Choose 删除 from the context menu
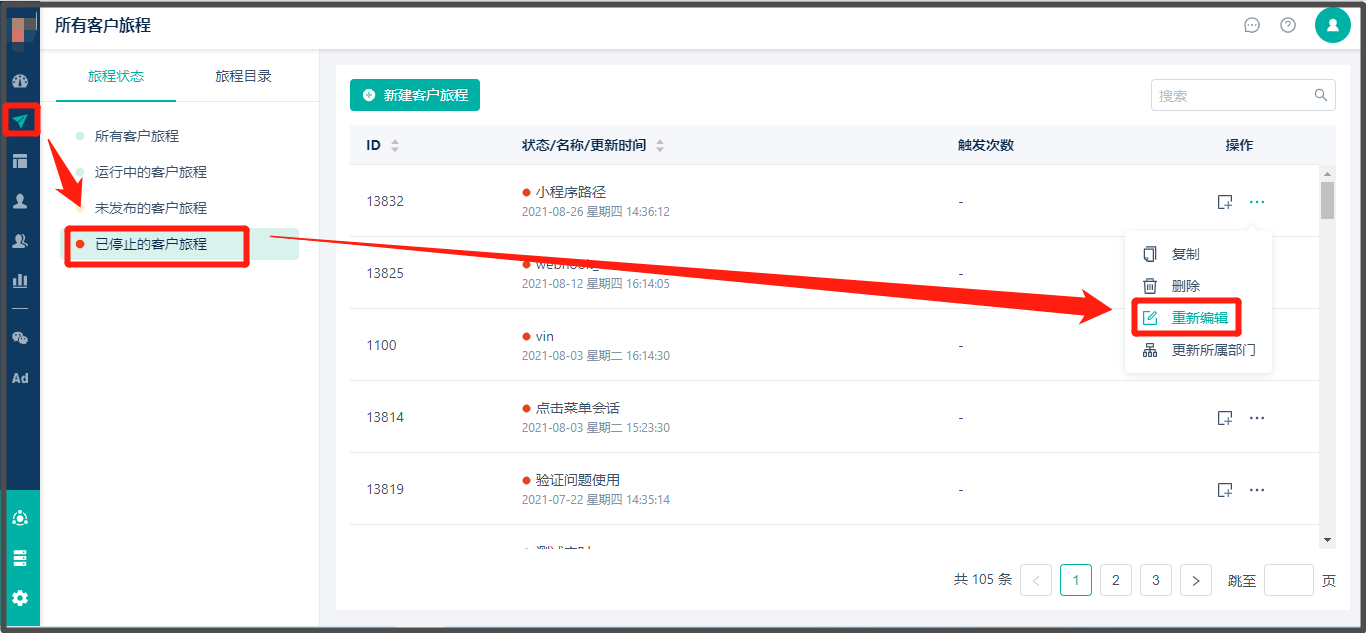This screenshot has width=1366, height=633. pyautogui.click(x=1198, y=286)
